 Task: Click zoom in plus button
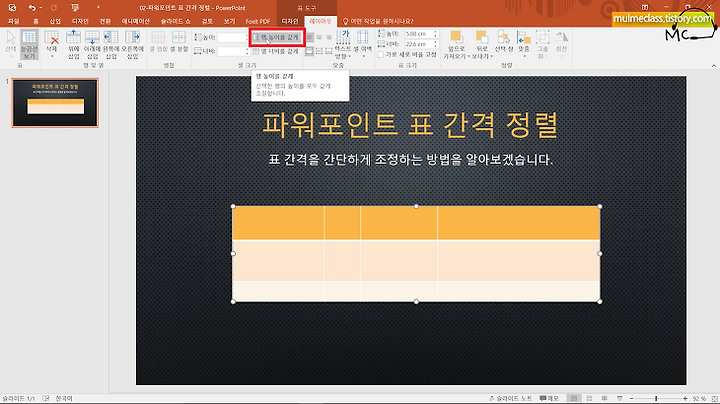[685, 398]
